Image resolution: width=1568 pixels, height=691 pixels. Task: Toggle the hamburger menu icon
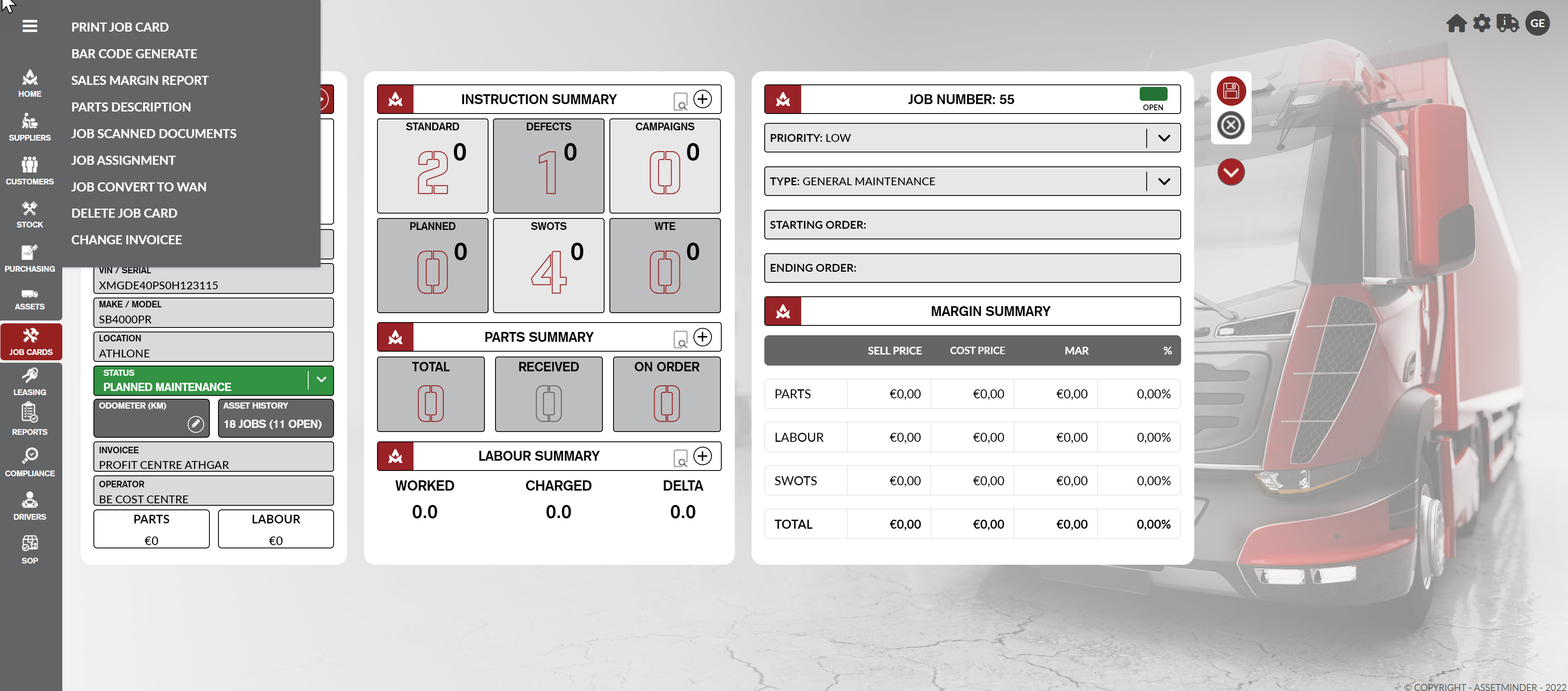[x=29, y=26]
